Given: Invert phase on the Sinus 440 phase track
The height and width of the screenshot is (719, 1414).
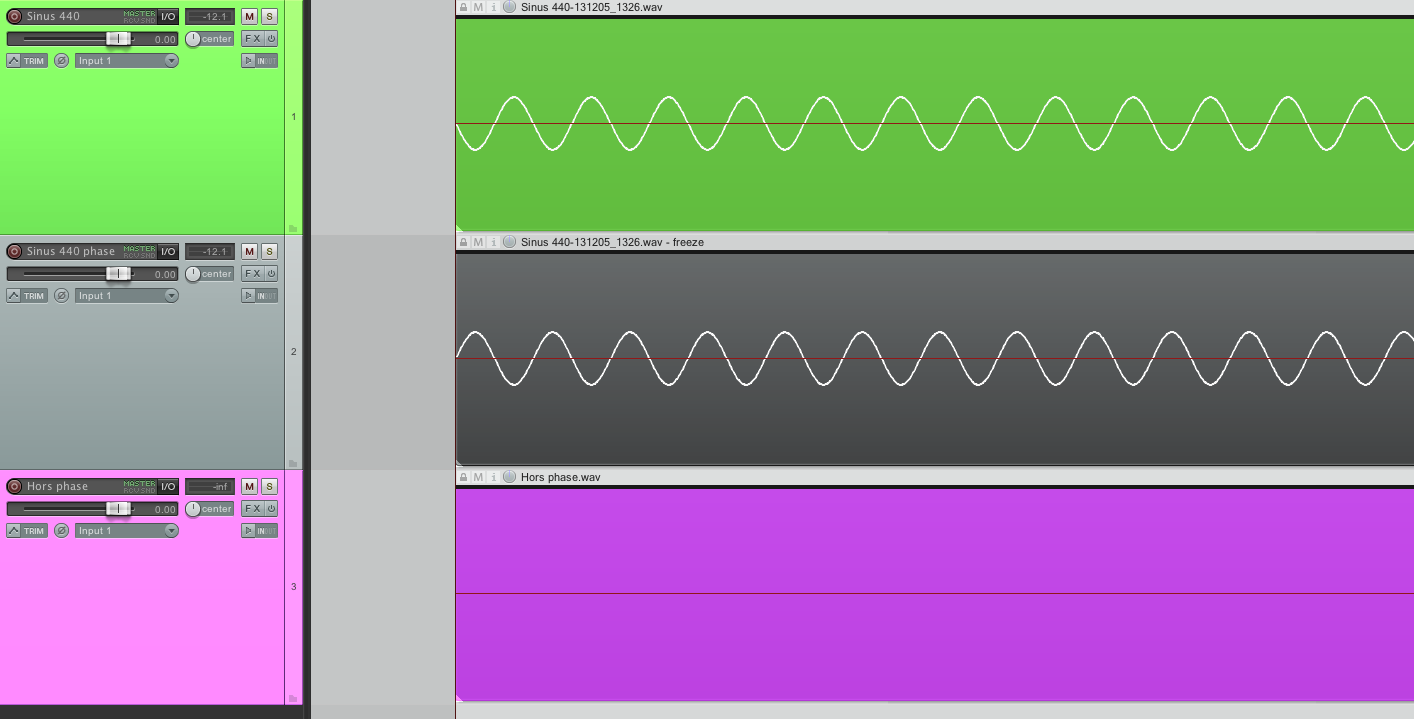Looking at the screenshot, I should 61,295.
